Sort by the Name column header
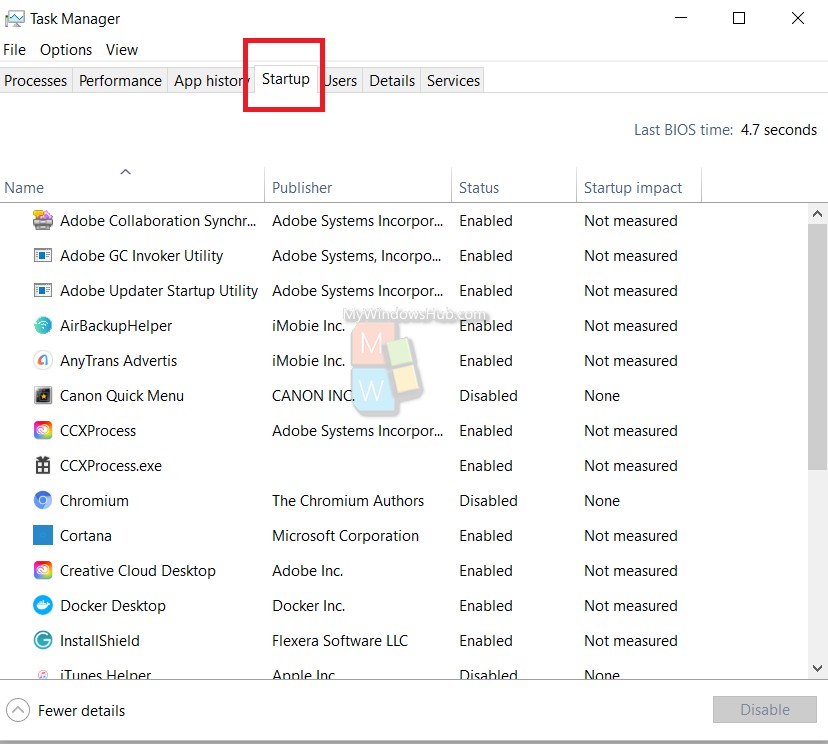The height and width of the screenshot is (744, 828). click(132, 185)
